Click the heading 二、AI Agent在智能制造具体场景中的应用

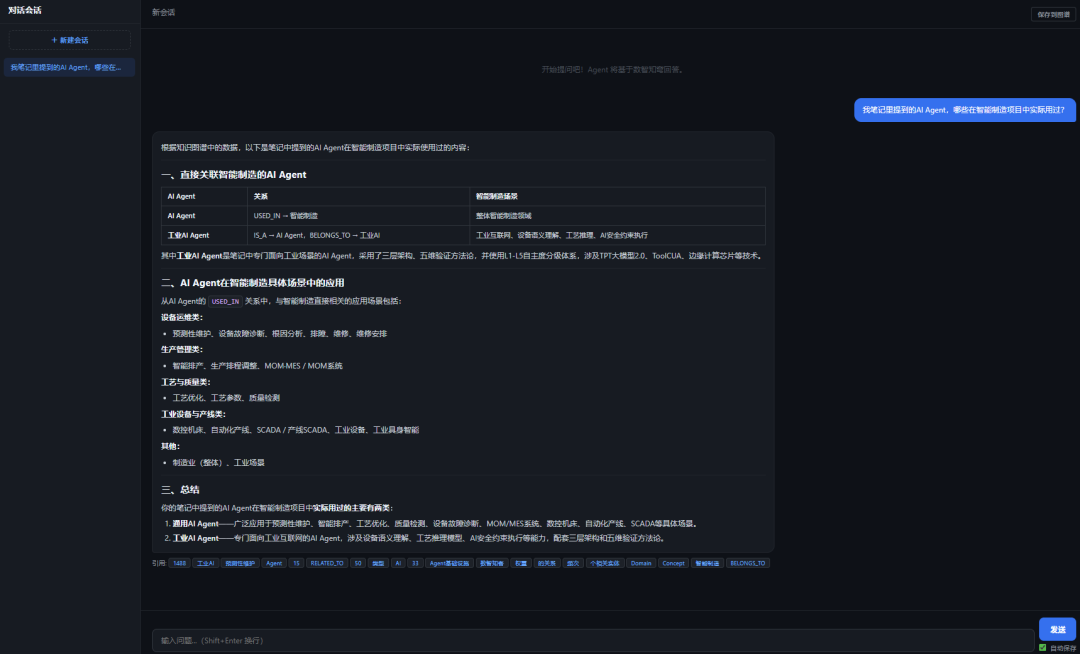(253, 283)
